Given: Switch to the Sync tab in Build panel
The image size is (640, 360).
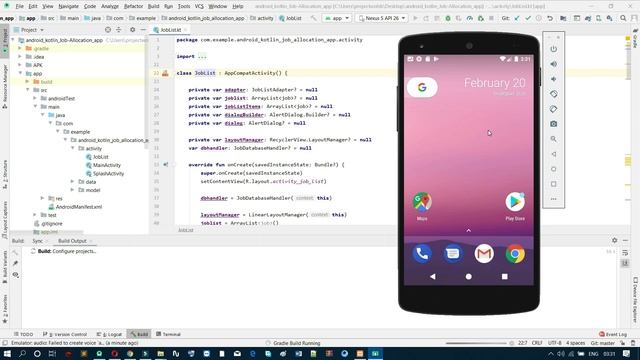Looking at the screenshot, I should click(x=37, y=241).
